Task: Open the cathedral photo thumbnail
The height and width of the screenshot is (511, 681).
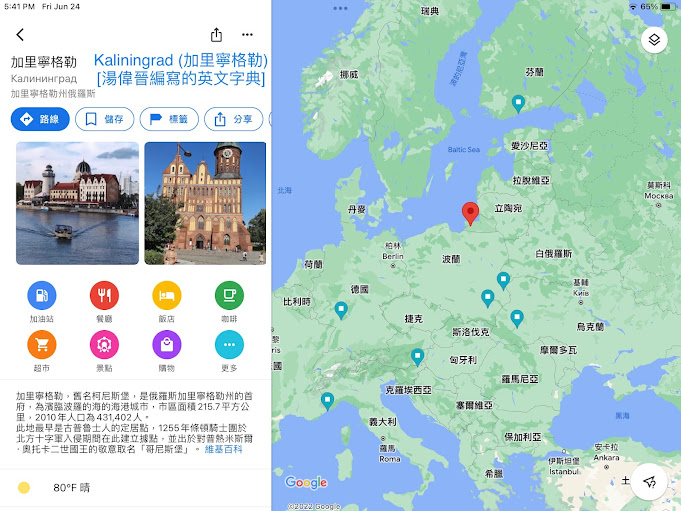Action: coord(205,203)
